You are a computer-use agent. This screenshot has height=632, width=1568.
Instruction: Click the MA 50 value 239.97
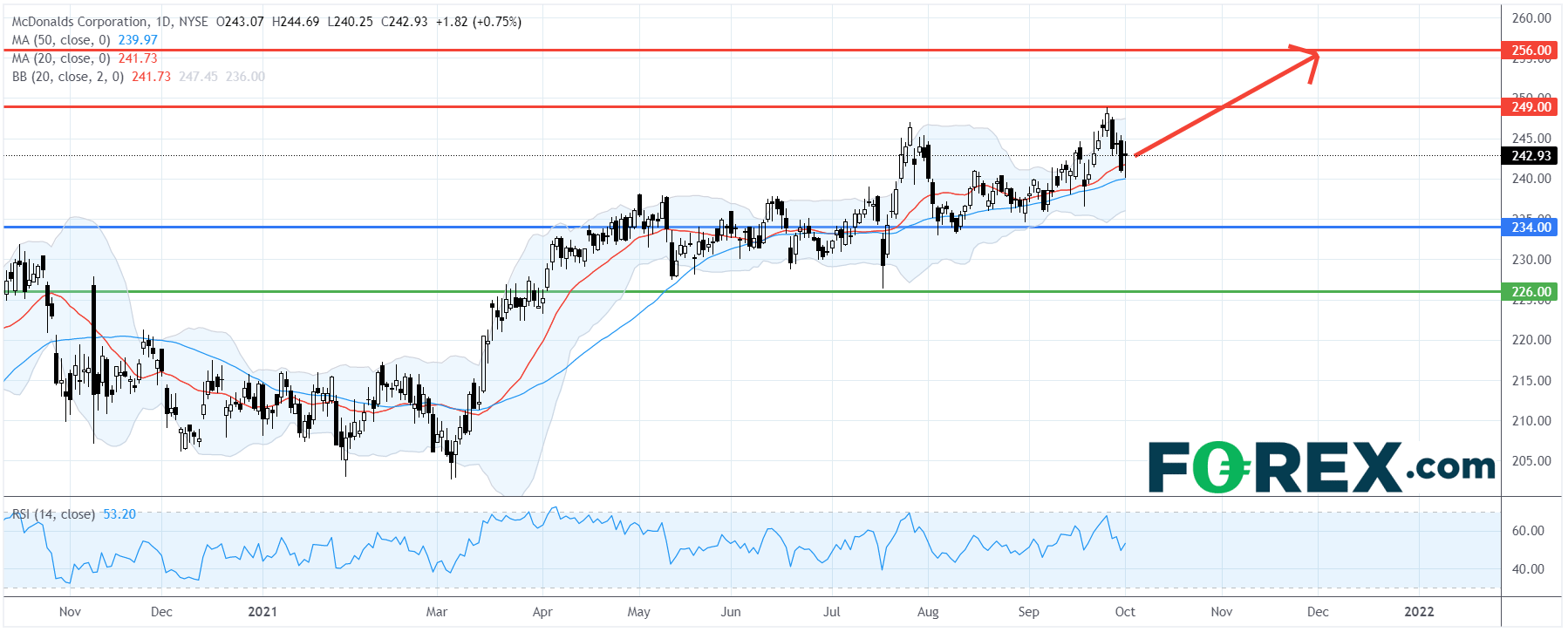[138, 40]
